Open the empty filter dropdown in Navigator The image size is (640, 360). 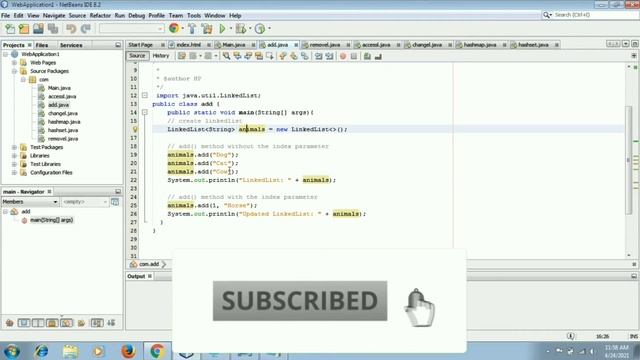click(84, 202)
